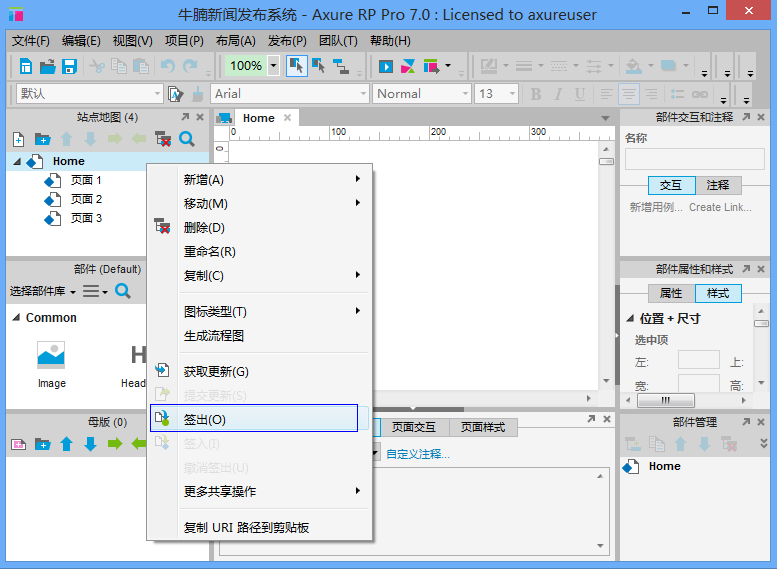This screenshot has height=569, width=777.
Task: Click the Undo arrow icon
Action: point(168,66)
